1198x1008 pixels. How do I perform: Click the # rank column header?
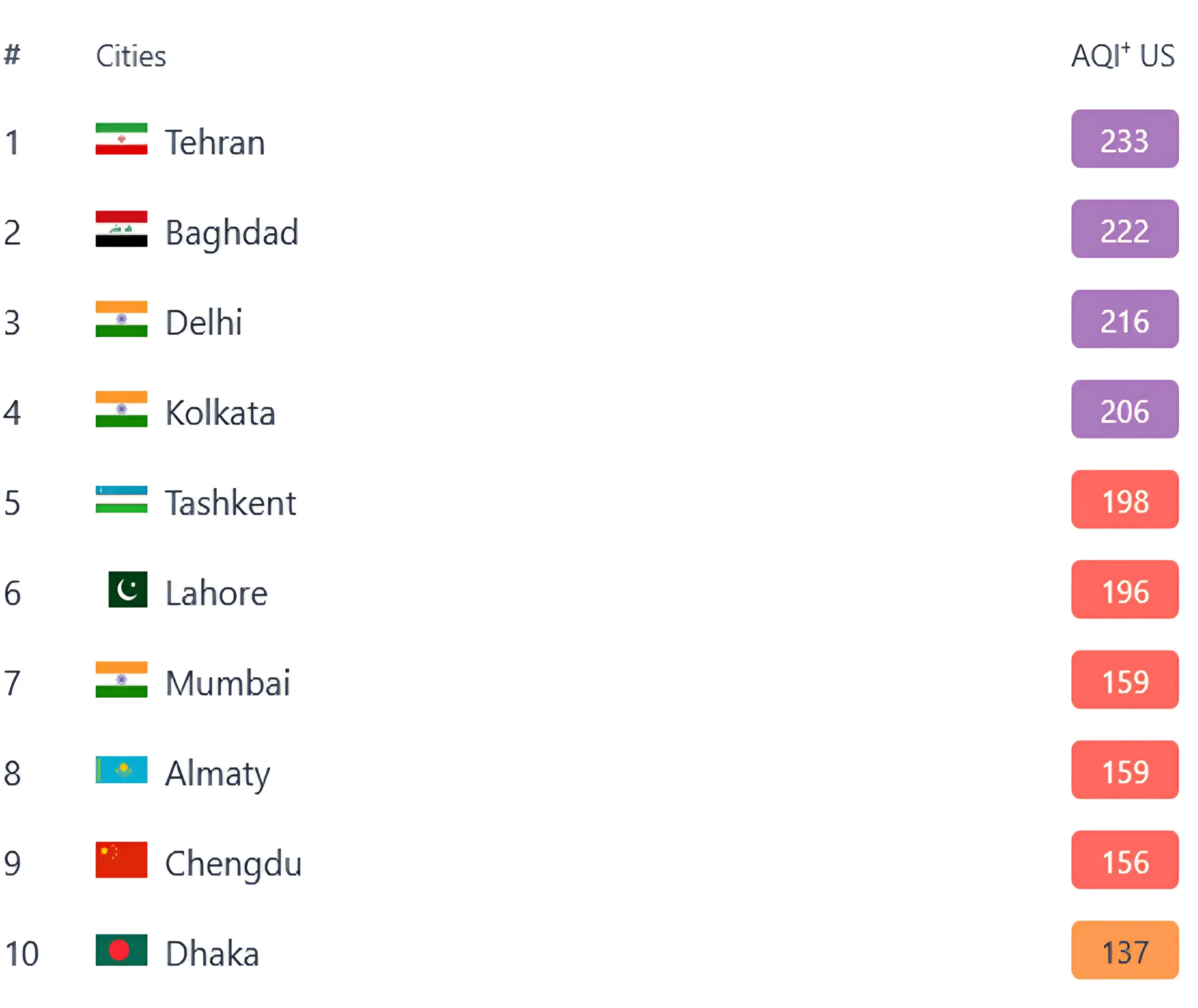click(x=12, y=55)
